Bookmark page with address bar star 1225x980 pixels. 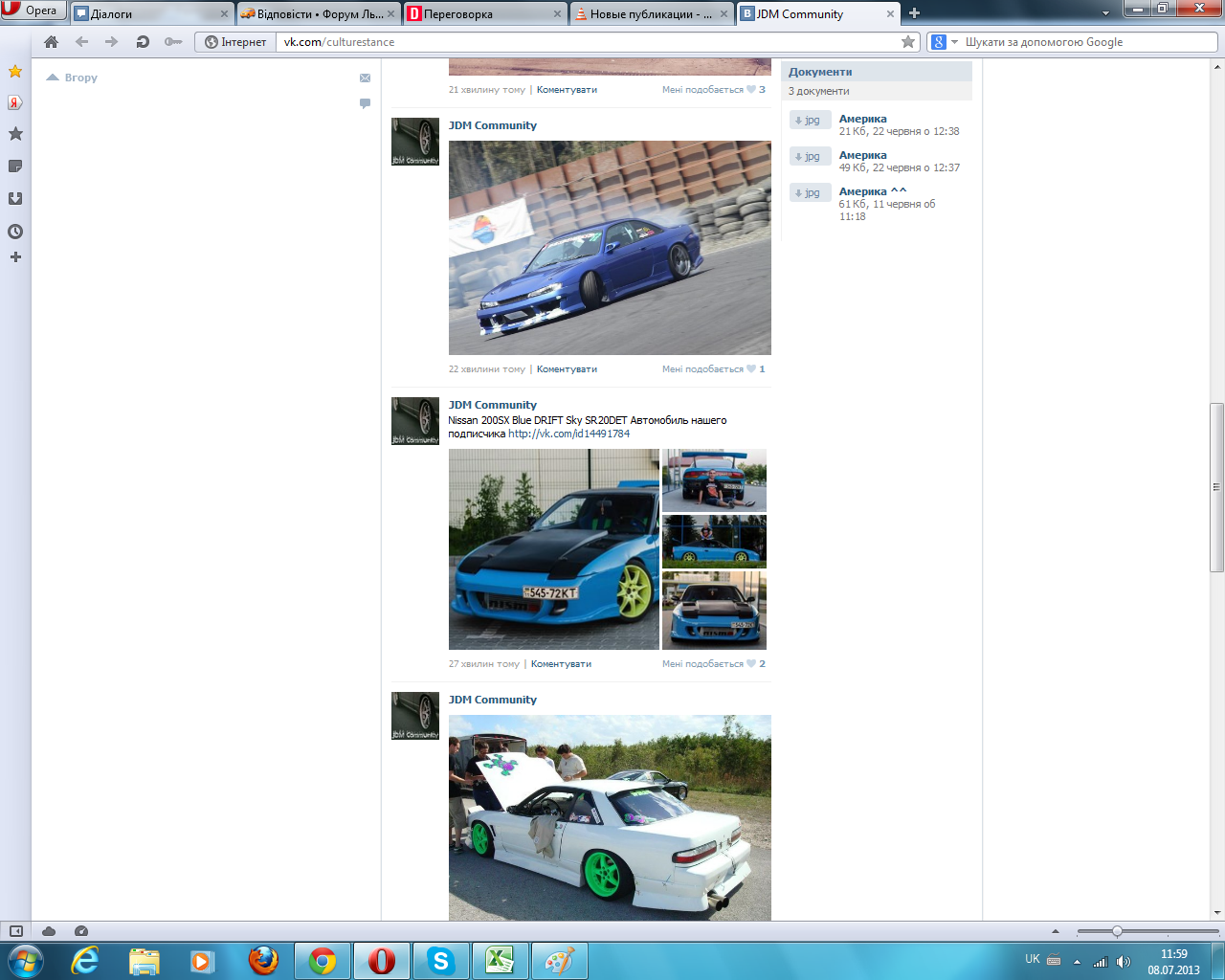tap(908, 42)
